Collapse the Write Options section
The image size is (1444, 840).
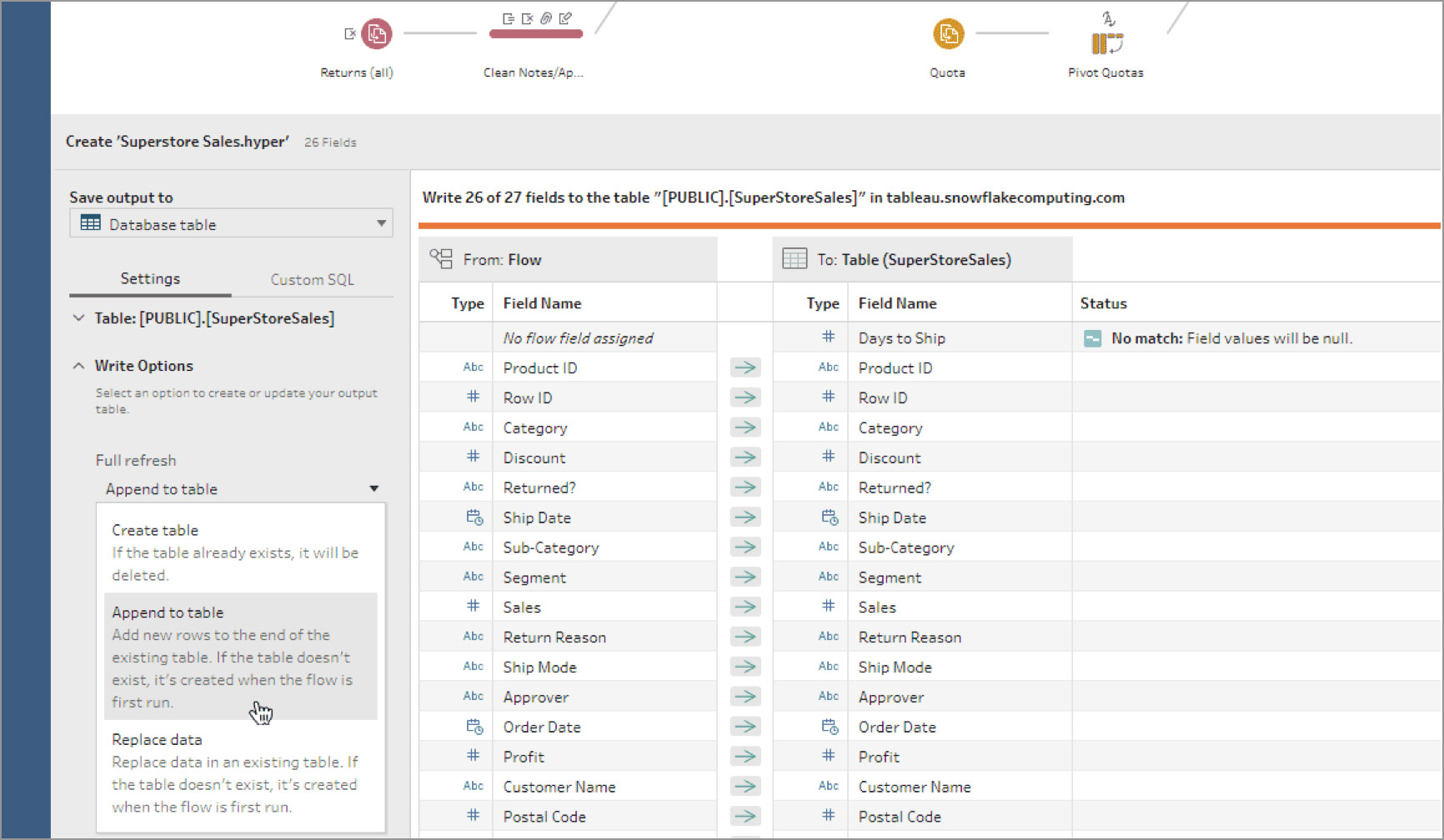(x=78, y=366)
